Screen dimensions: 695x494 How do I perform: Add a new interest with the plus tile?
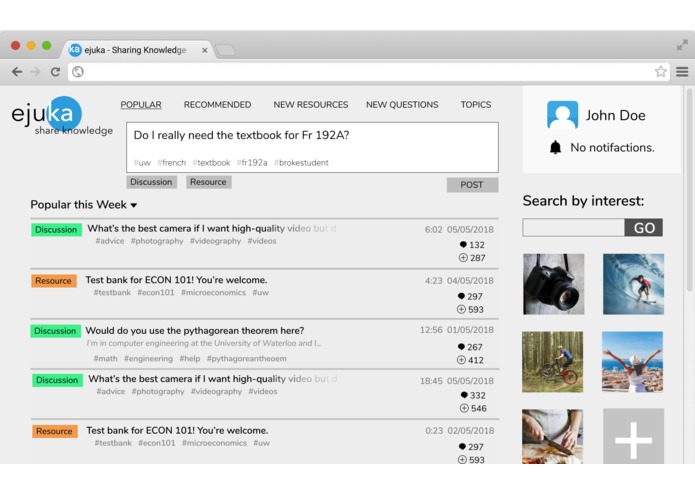point(633,436)
